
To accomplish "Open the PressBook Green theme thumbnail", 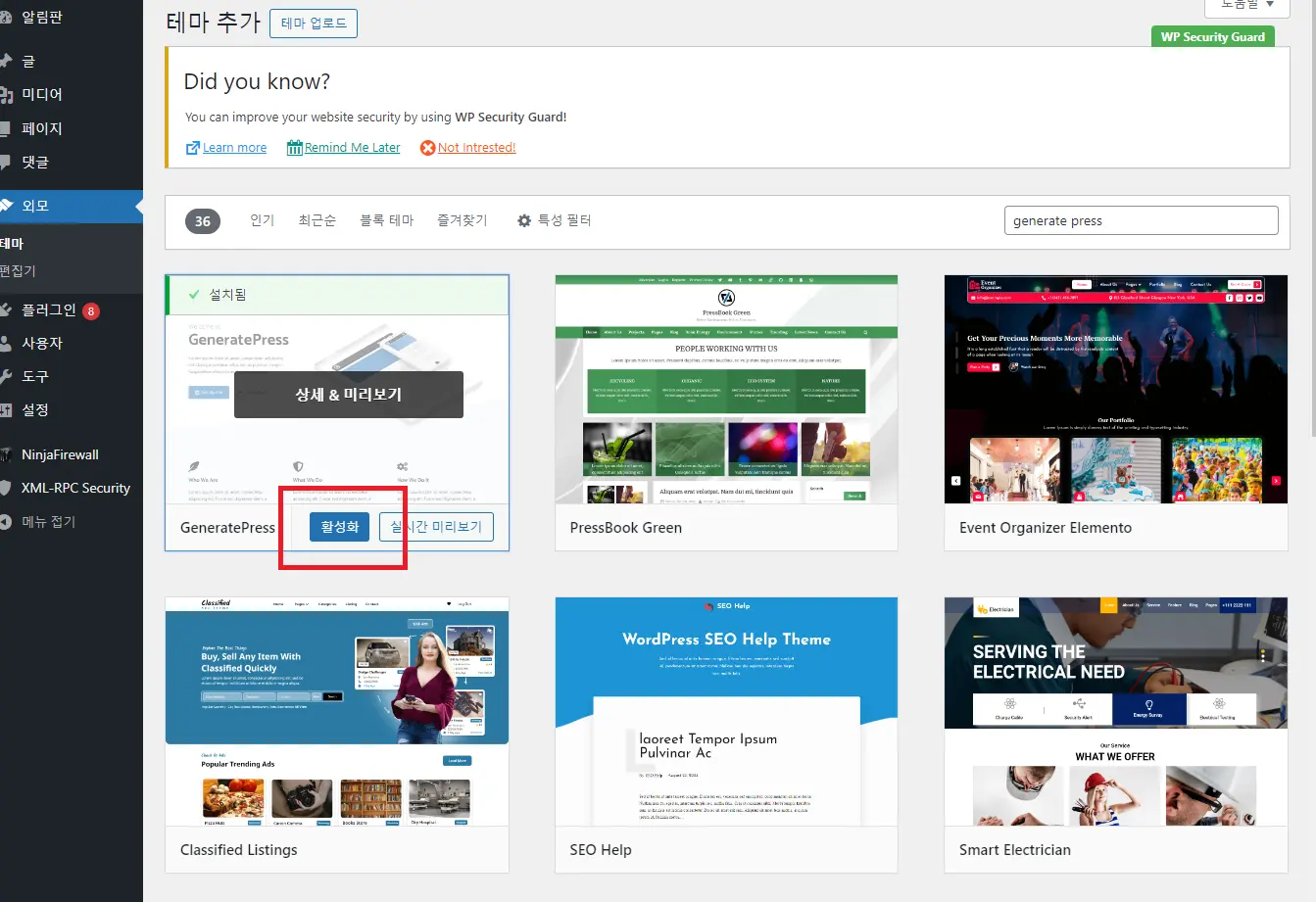I will click(726, 390).
